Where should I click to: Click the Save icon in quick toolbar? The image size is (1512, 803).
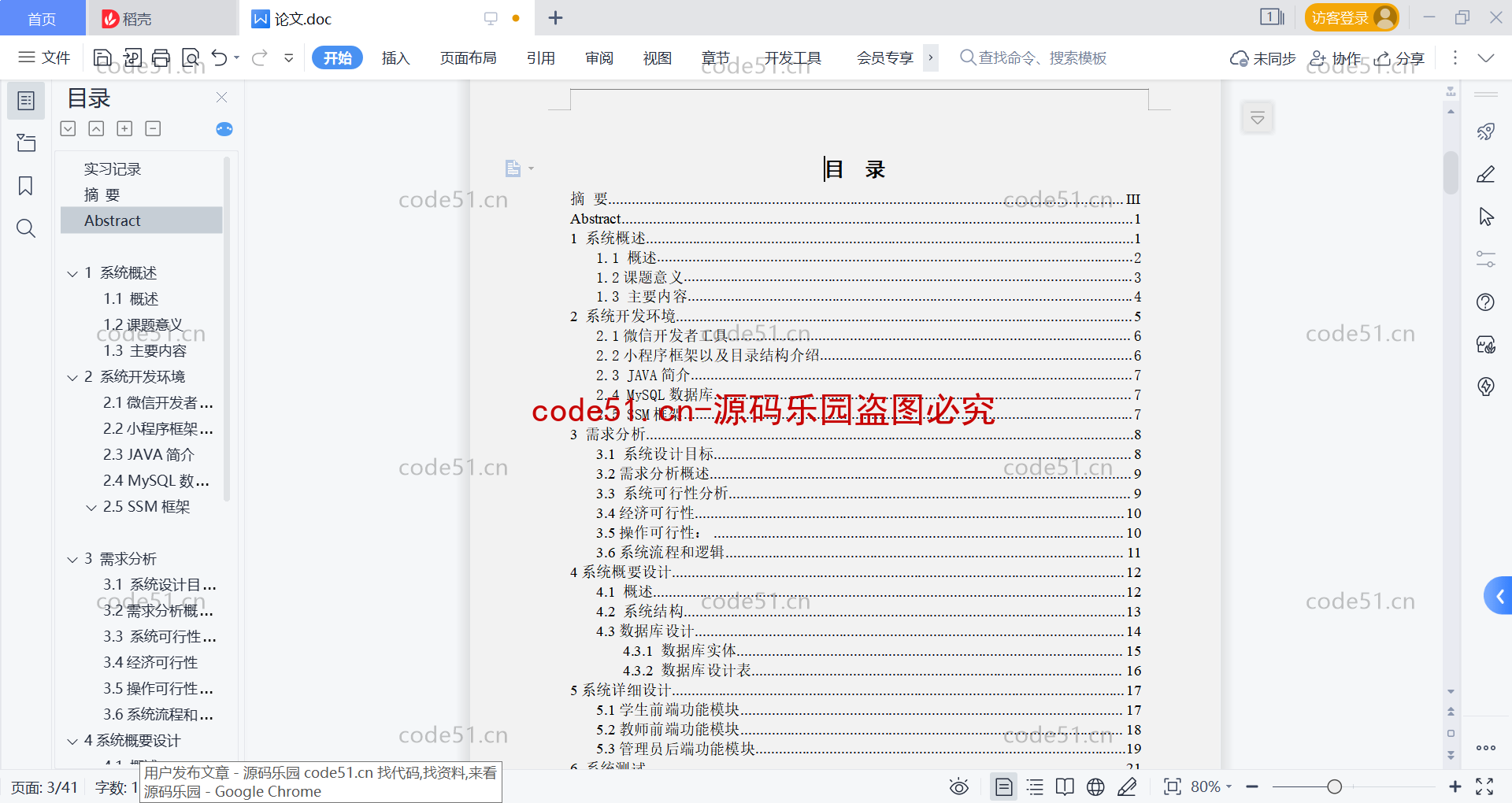click(x=102, y=57)
